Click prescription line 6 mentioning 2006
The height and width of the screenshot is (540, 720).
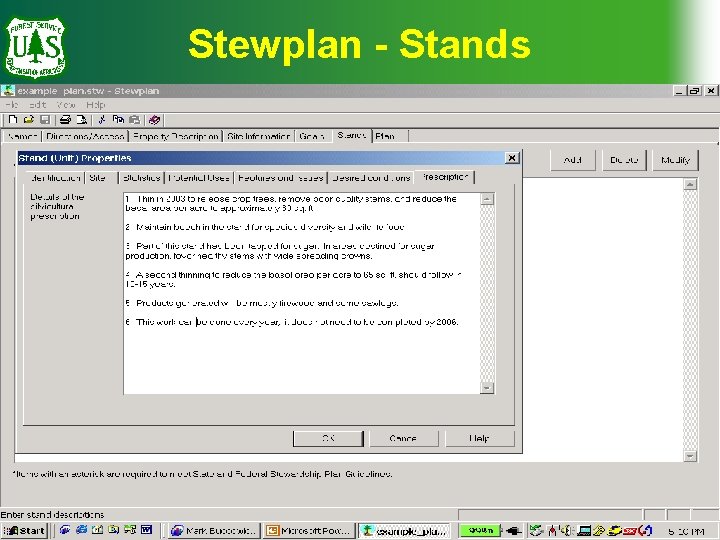click(292, 322)
